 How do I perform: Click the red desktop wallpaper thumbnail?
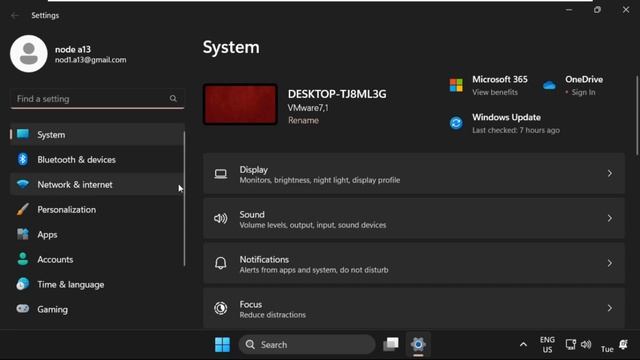240,104
